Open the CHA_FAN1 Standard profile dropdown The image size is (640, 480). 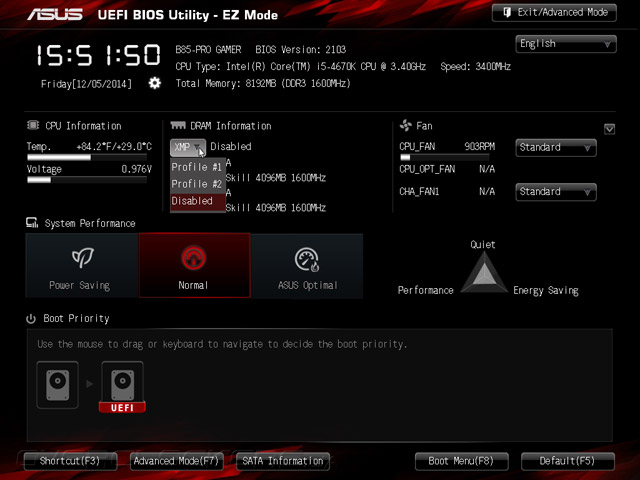click(x=556, y=192)
